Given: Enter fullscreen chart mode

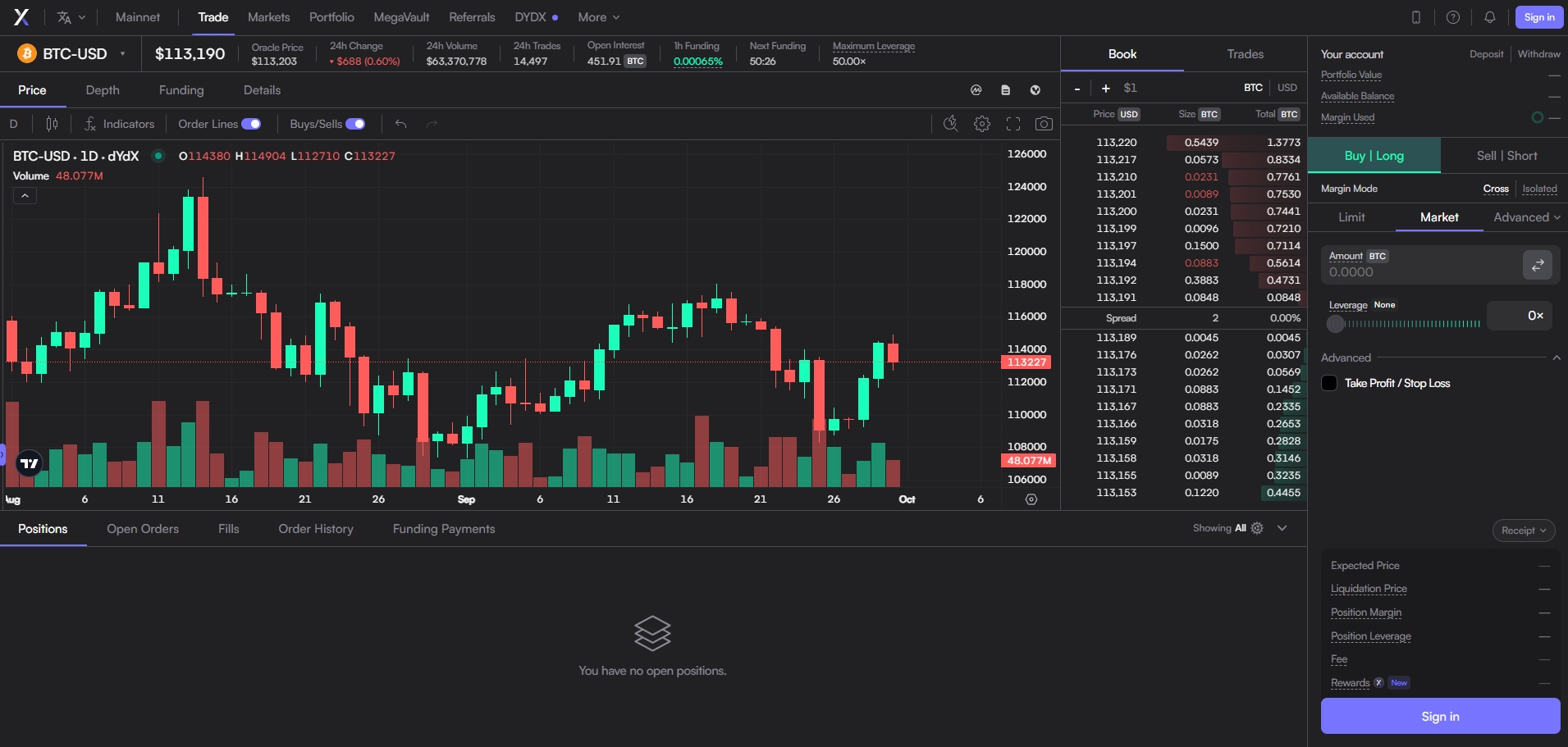Looking at the screenshot, I should click(1013, 124).
